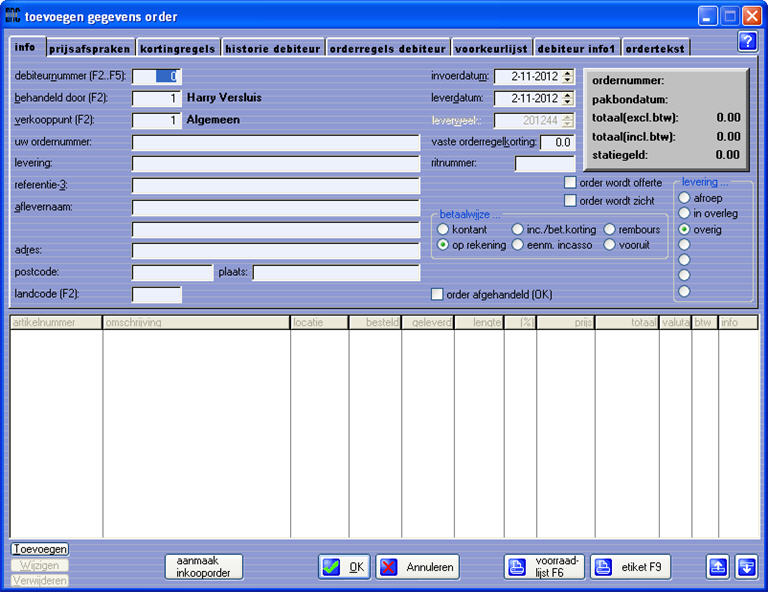Click the application icon in title bar

13,16
